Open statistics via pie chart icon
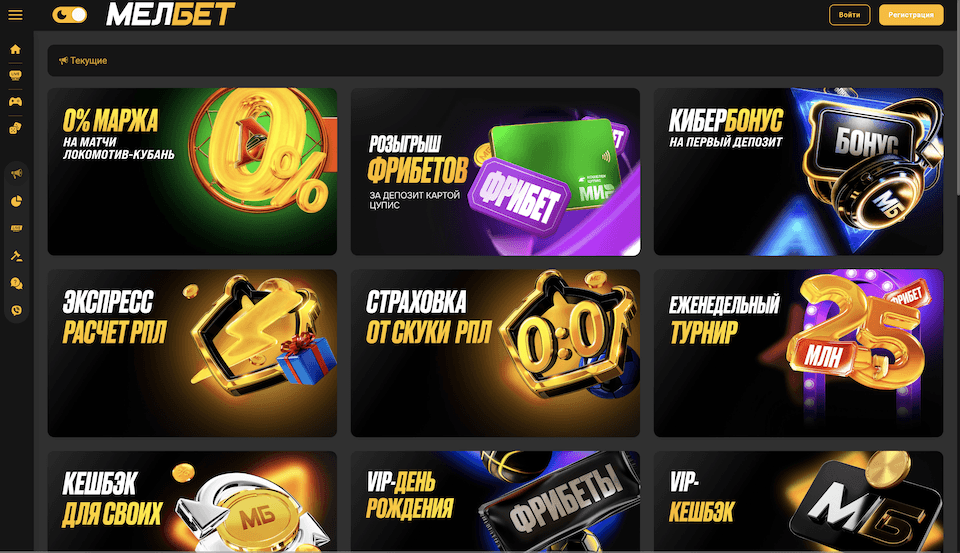The height and width of the screenshot is (553, 960). 17,201
